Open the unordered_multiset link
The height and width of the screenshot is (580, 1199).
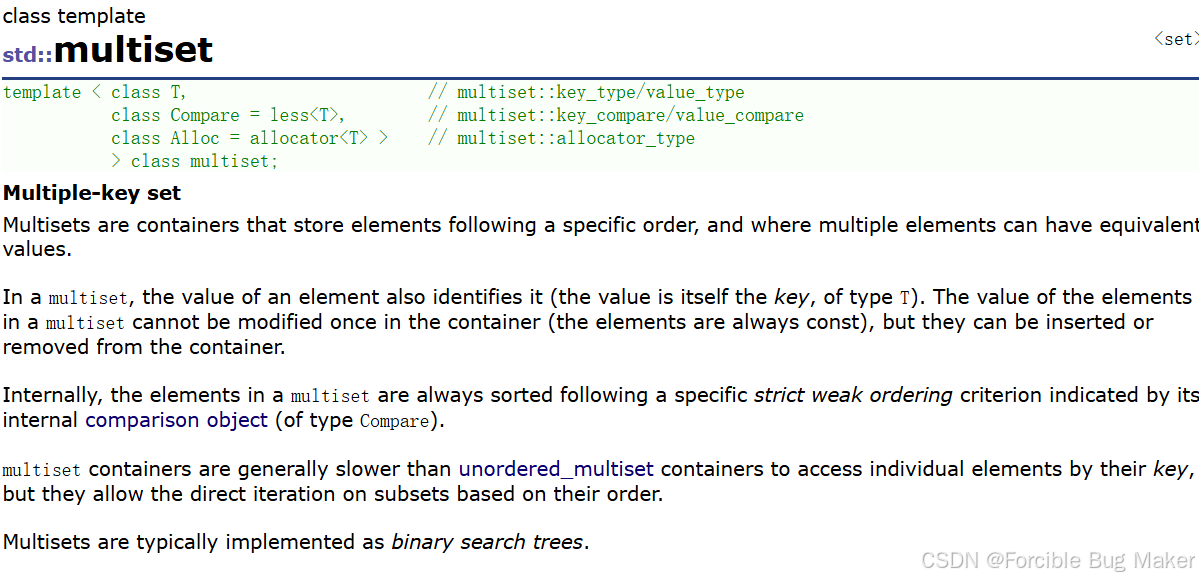[556, 469]
